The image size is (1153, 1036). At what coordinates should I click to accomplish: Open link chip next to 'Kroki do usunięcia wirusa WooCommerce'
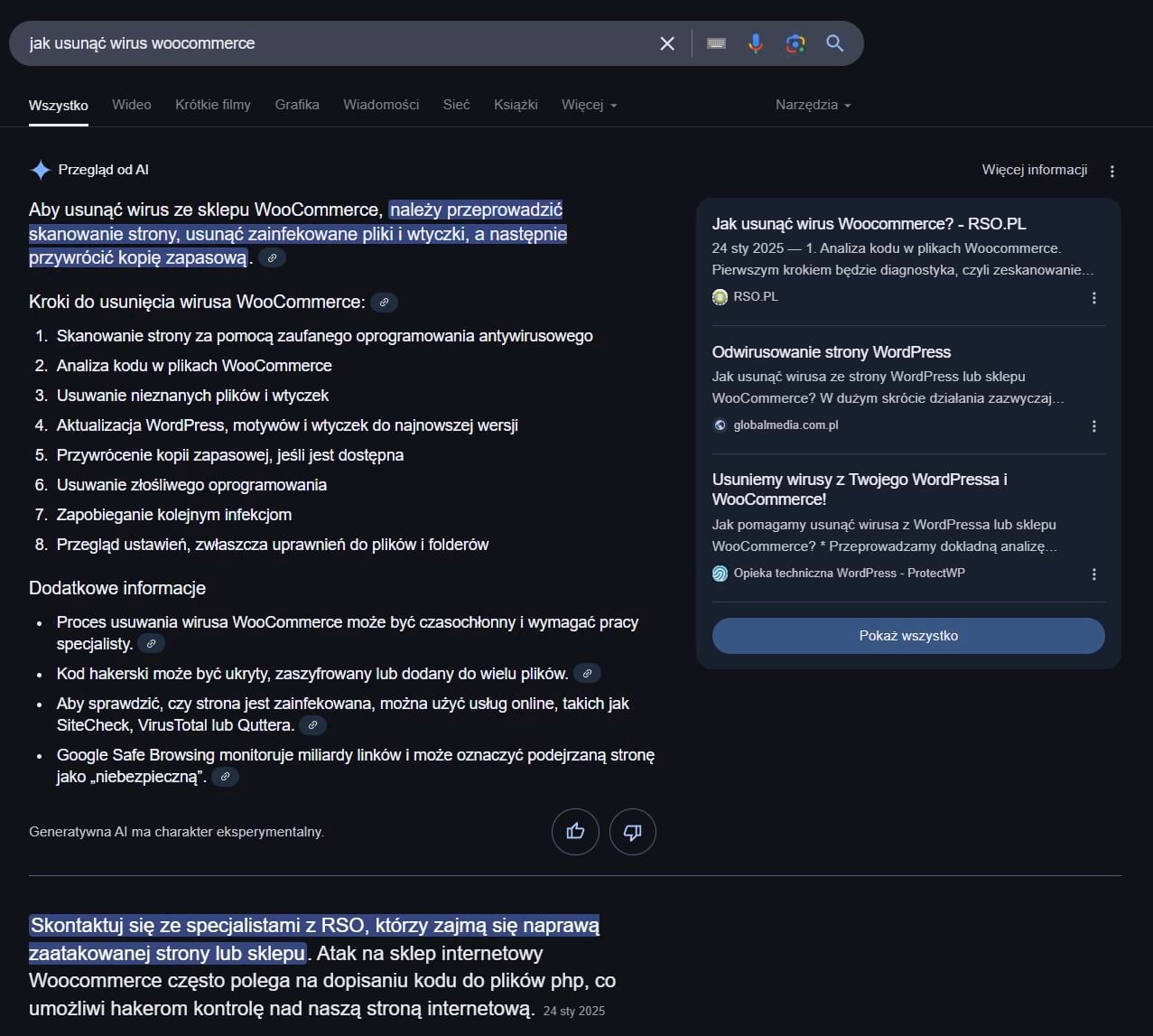[384, 303]
